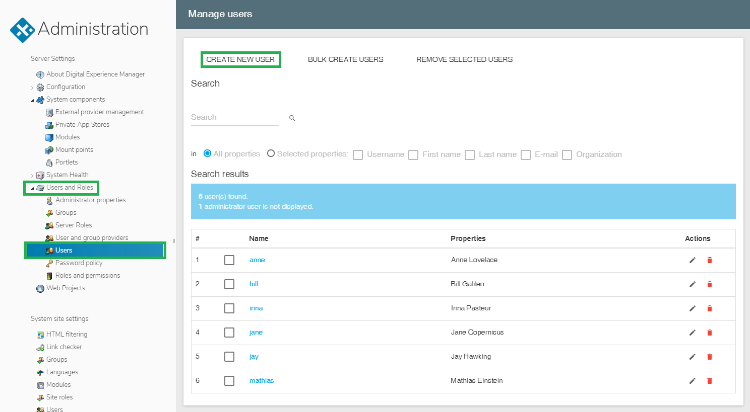Collapse the System components tree node
750x412 pixels.
click(32, 100)
